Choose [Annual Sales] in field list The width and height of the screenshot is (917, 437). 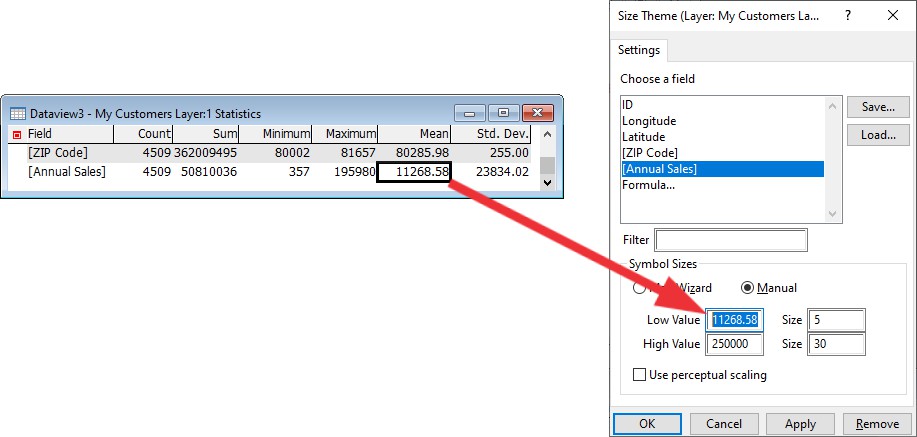[x=658, y=169]
